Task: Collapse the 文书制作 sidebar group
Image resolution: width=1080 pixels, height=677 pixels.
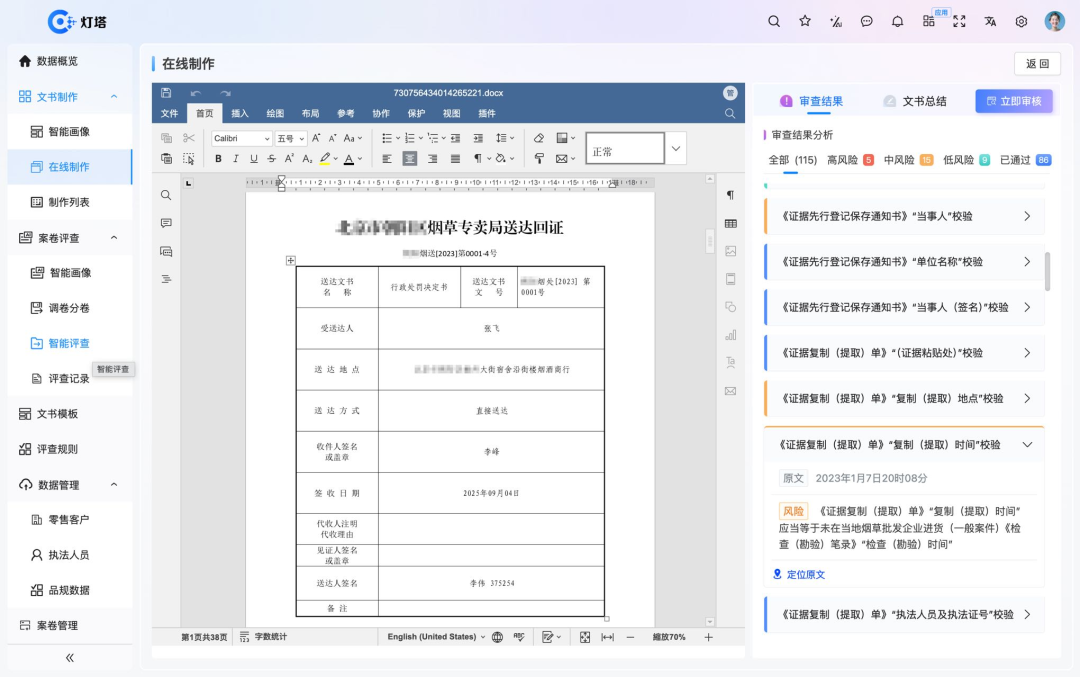Action: (x=114, y=97)
